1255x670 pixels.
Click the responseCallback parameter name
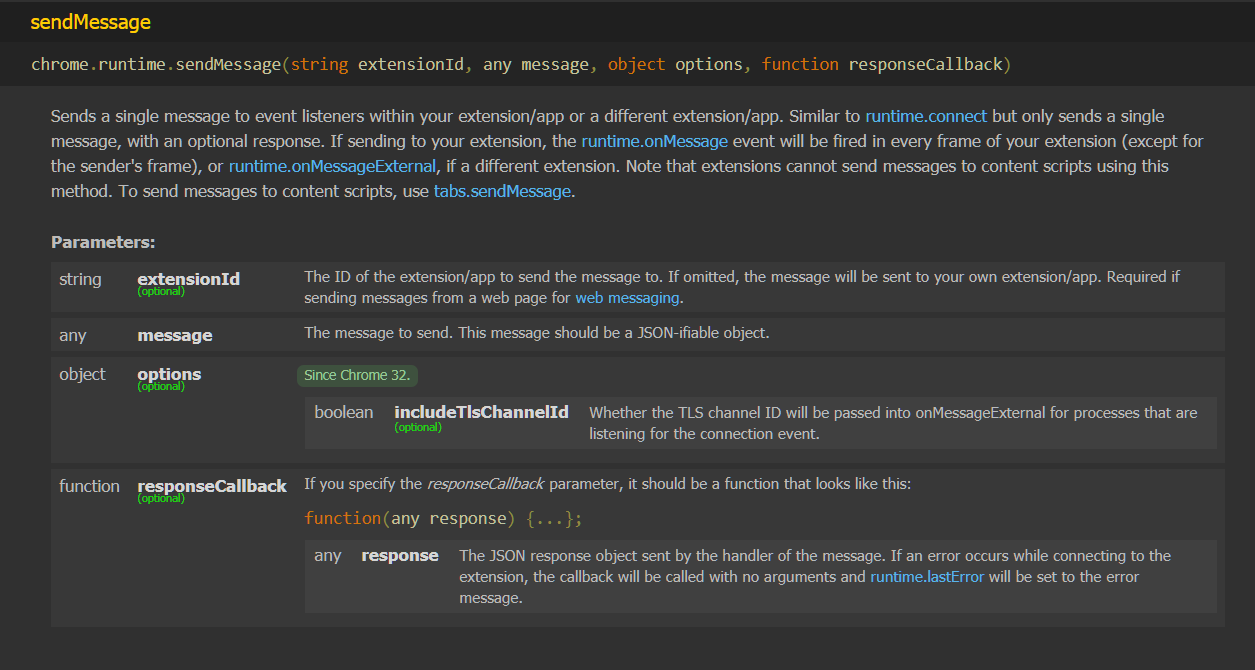tap(211, 486)
